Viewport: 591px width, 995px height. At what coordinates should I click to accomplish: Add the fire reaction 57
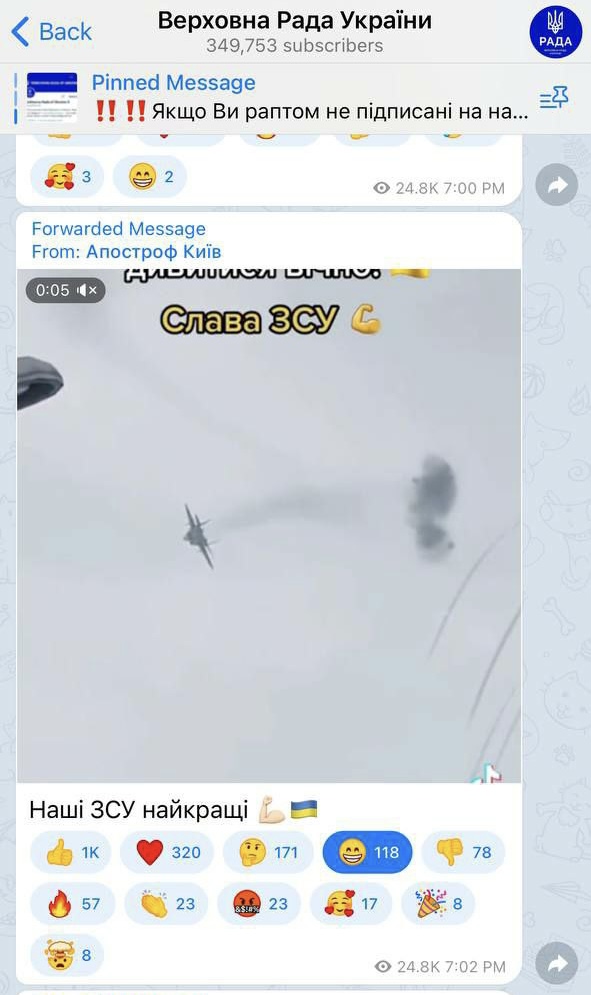73,904
